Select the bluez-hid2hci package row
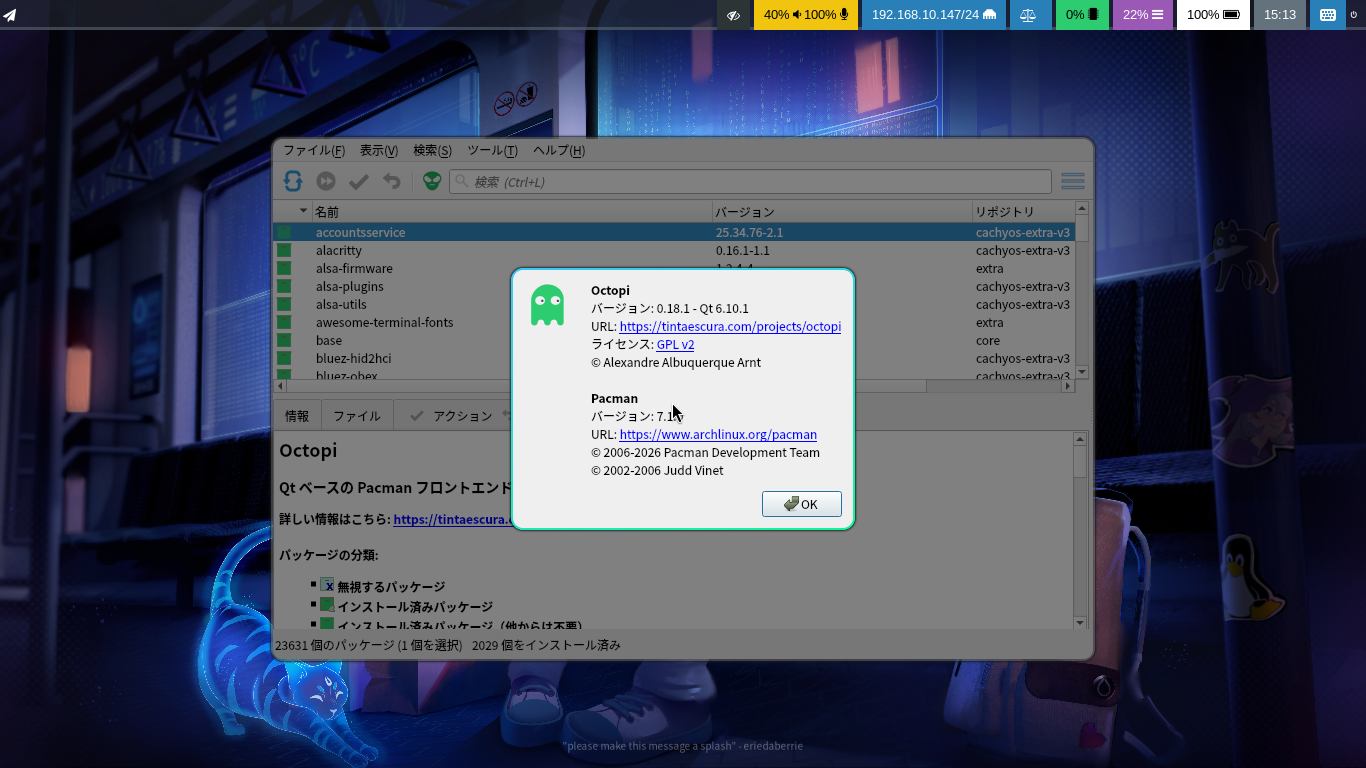 pos(674,358)
